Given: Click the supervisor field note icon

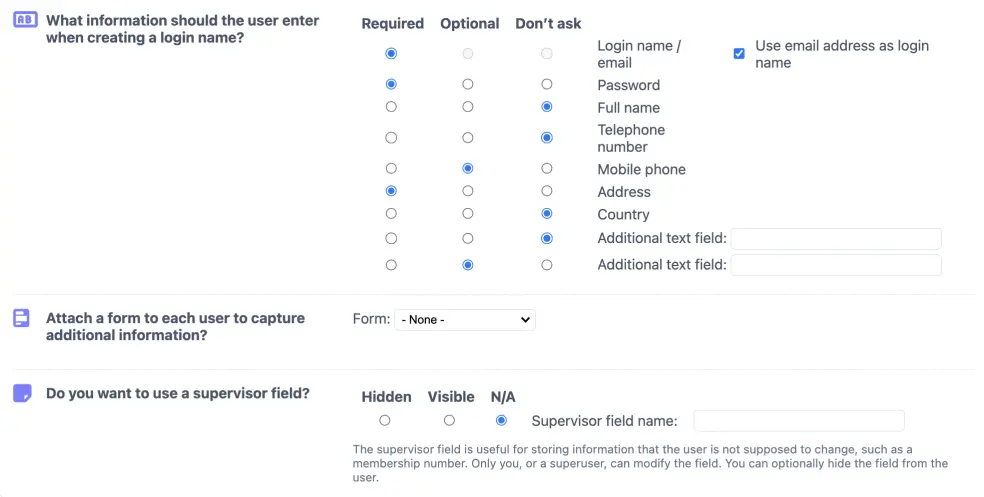Looking at the screenshot, I should [22, 394].
